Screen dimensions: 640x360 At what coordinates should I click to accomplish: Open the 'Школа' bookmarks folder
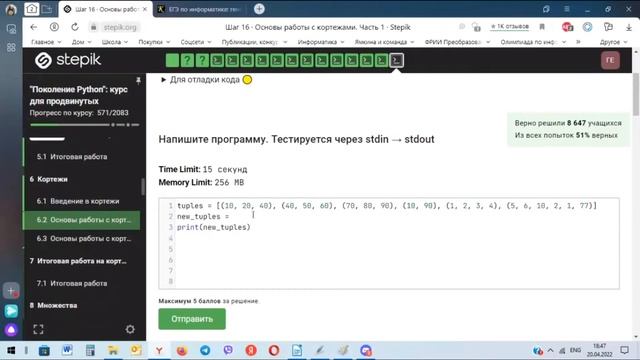pyautogui.click(x=115, y=42)
